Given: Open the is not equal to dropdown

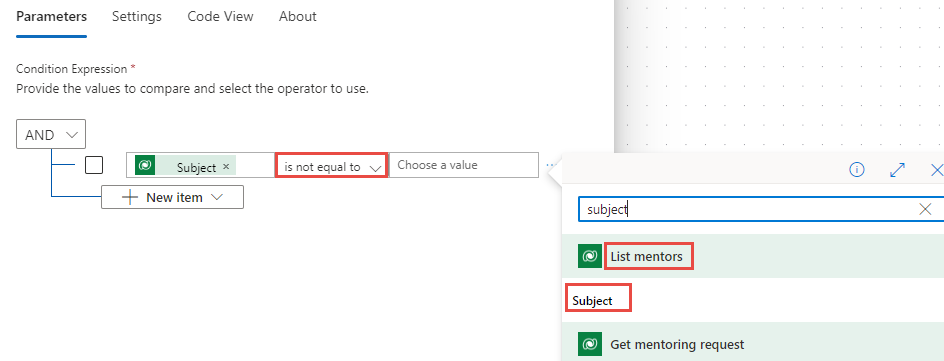Looking at the screenshot, I should click(331, 165).
